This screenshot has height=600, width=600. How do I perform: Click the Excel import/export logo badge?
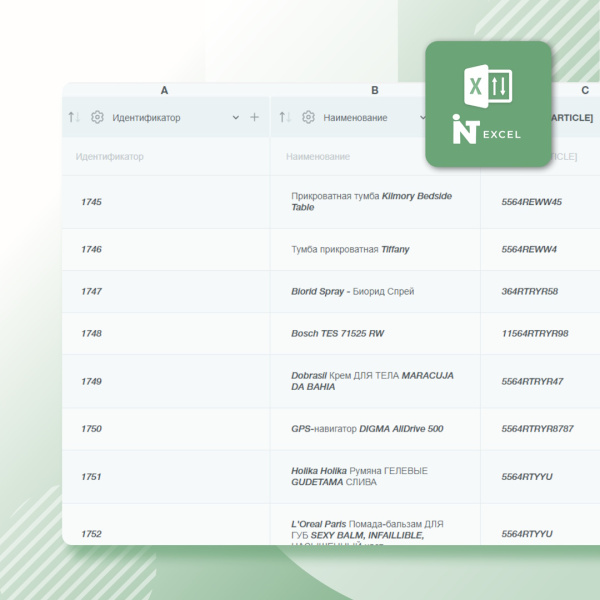pyautogui.click(x=488, y=104)
